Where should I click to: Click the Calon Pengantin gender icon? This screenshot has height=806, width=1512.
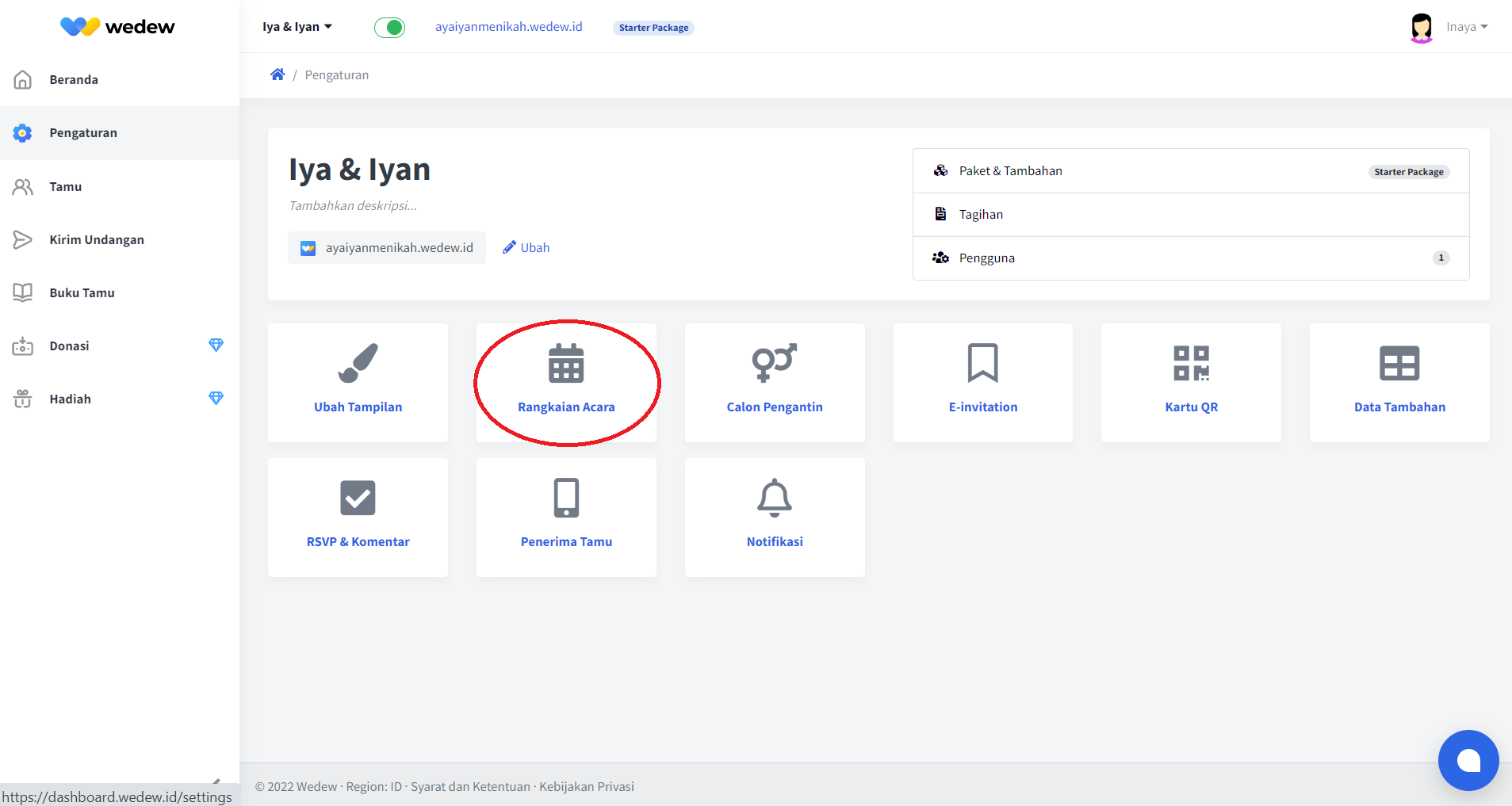click(775, 363)
